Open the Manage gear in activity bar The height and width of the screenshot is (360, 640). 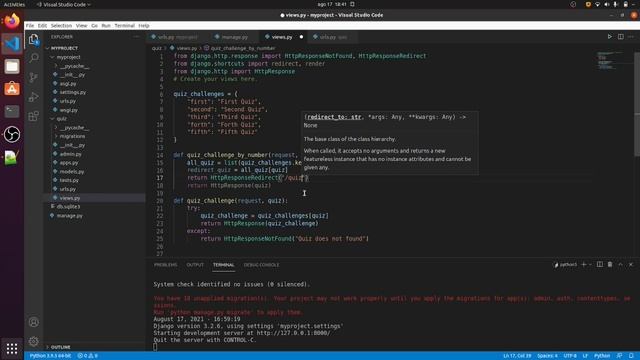(x=33, y=341)
